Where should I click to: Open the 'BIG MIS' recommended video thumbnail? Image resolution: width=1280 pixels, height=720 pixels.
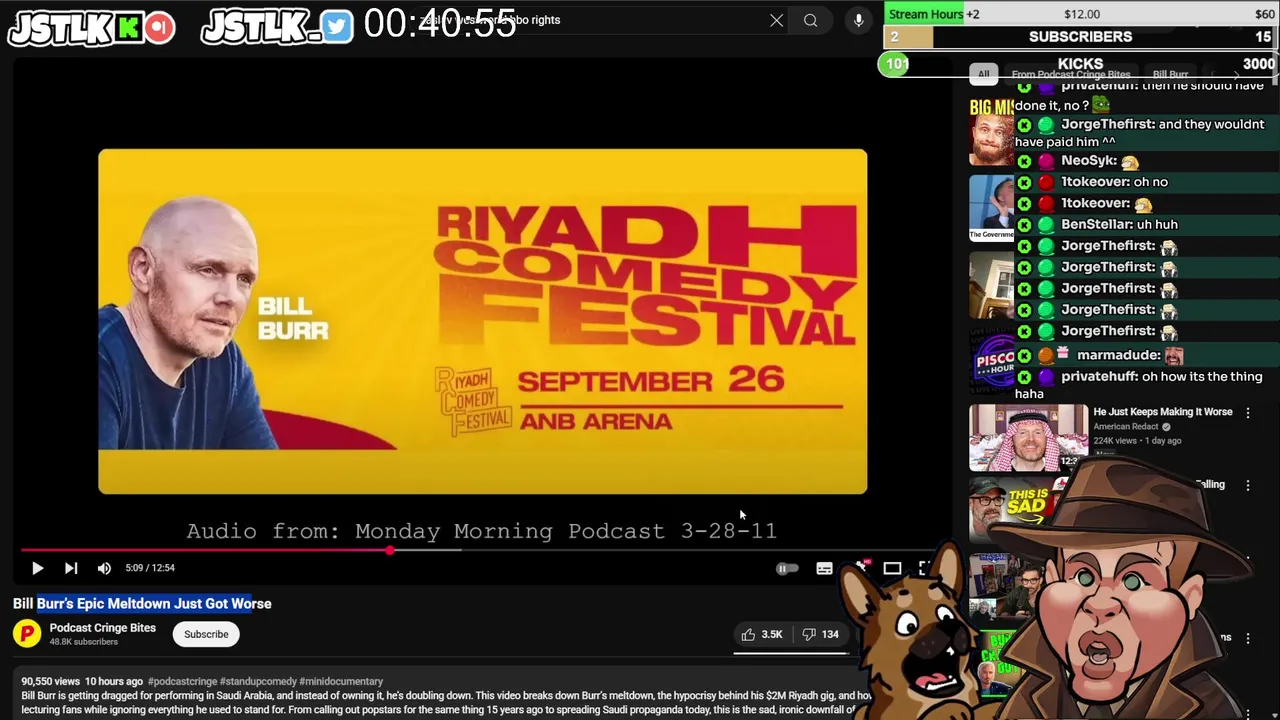[991, 130]
